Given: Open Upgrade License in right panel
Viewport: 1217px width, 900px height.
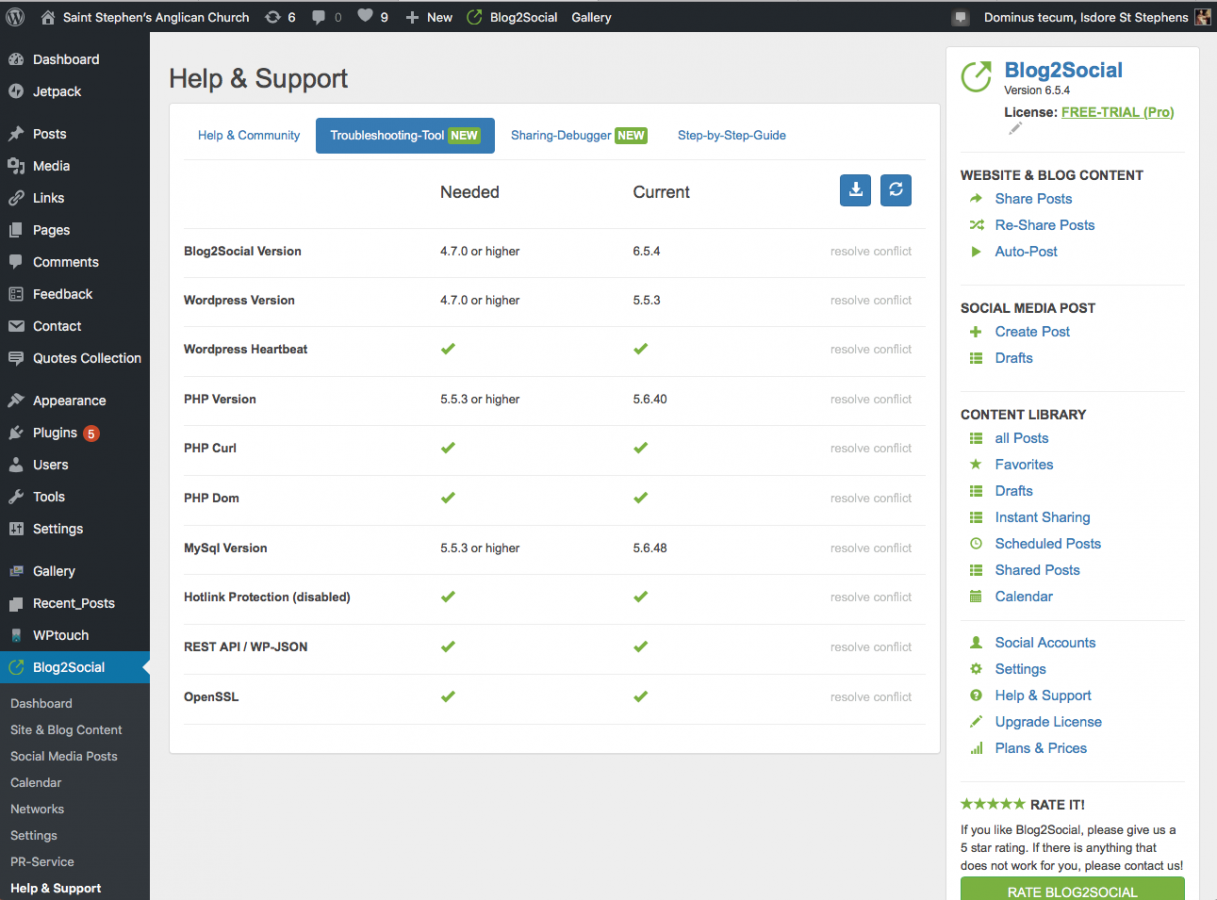Looking at the screenshot, I should click(1048, 722).
